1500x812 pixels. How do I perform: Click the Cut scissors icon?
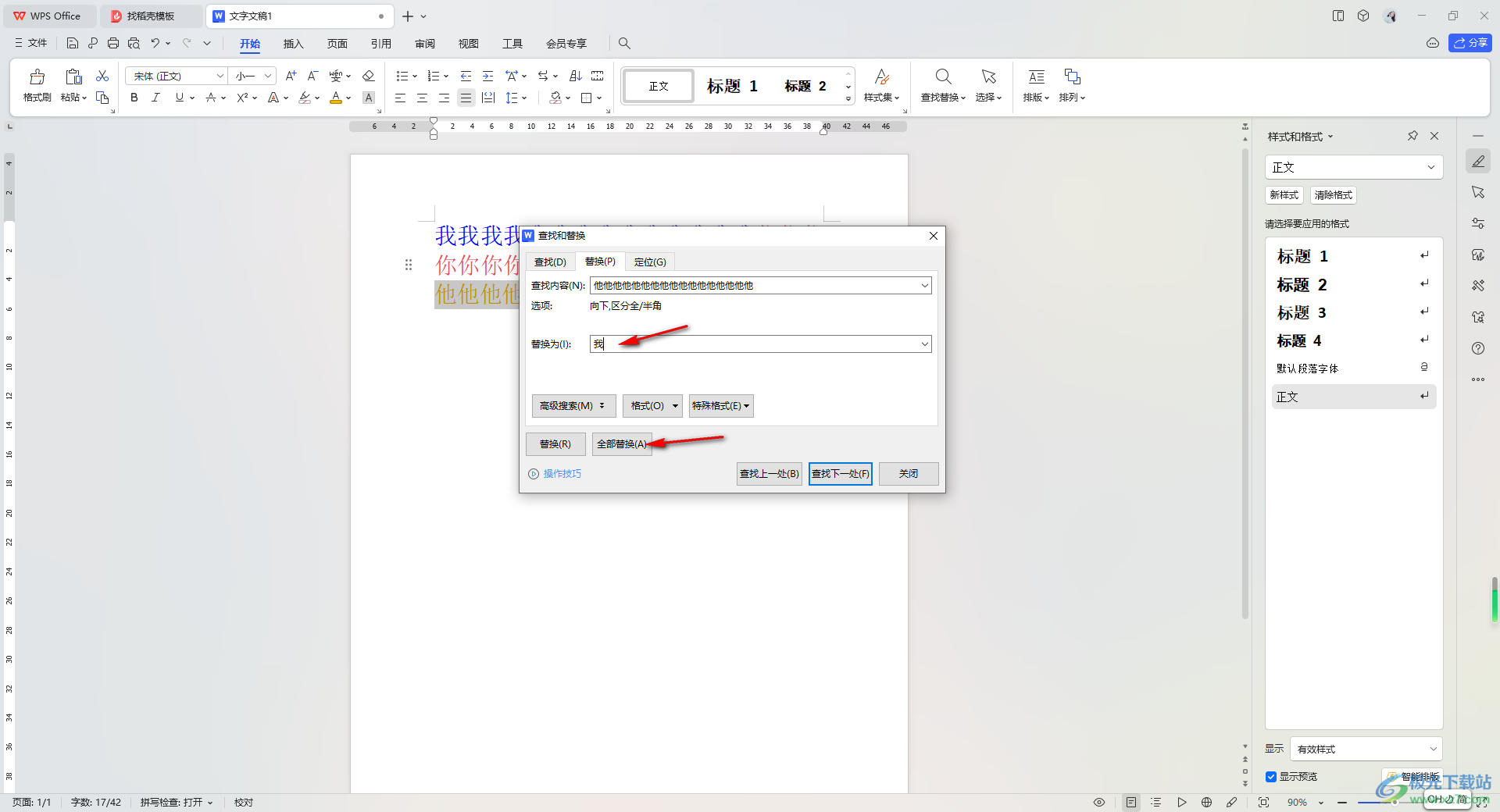[102, 76]
